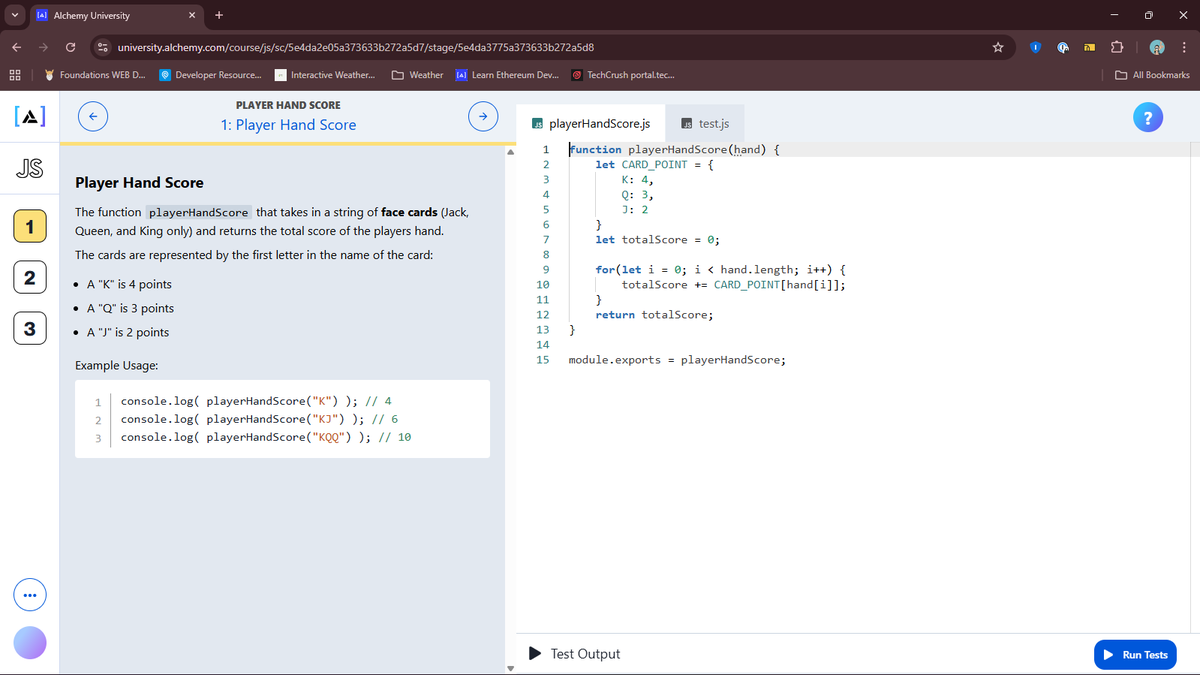Viewport: 1200px width, 675px height.
Task: Click the scroll down arrow of instructions panel
Action: tap(508, 668)
